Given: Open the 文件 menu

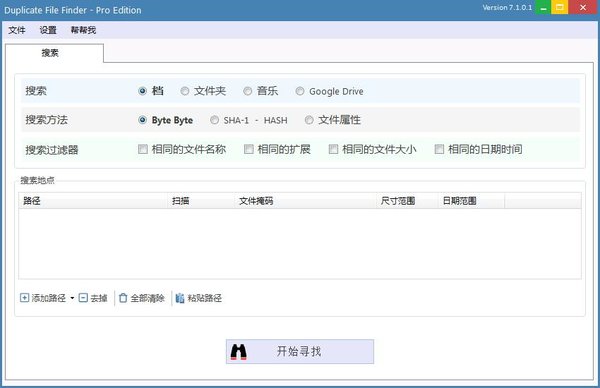Looking at the screenshot, I should click(17, 30).
